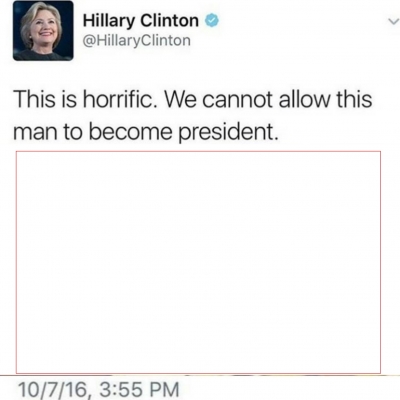Click the 10/7/16 date in the timestamp

pyautogui.click(x=52, y=390)
